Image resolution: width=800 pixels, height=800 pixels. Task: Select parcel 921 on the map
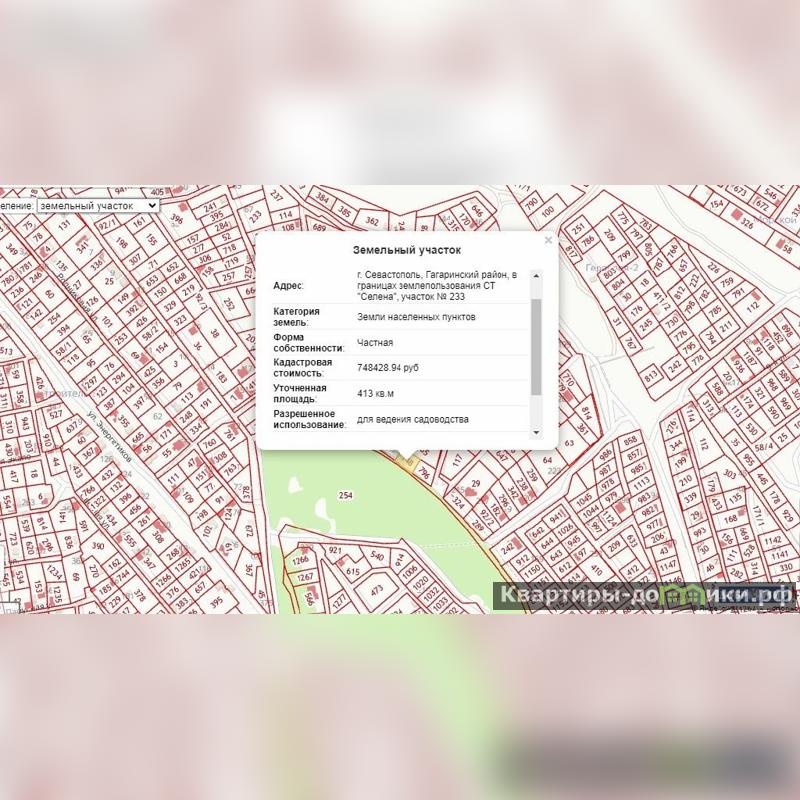336,552
